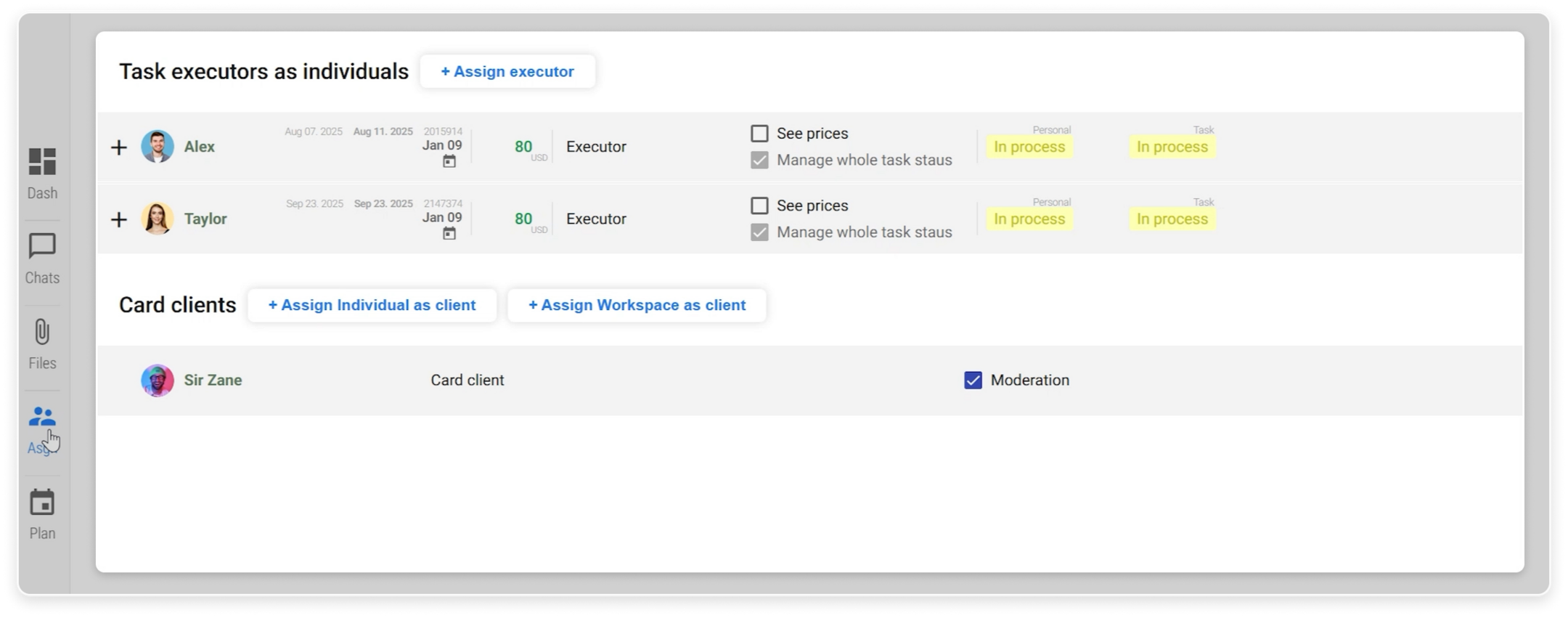Click the calendar icon in Taylor's row
The width and height of the screenshot is (1568, 618).
(449, 233)
